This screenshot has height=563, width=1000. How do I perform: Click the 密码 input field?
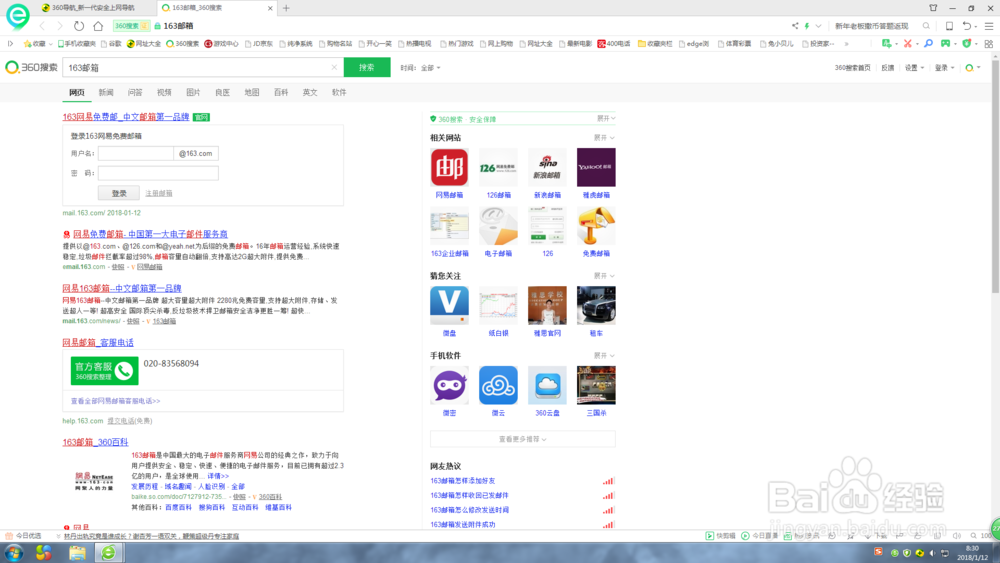pos(158,173)
